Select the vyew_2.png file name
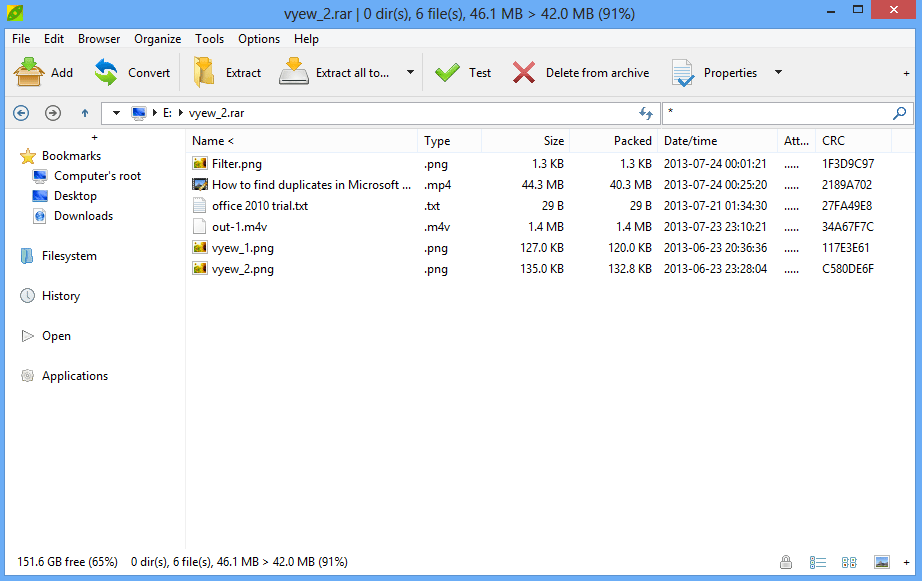Image resolution: width=922 pixels, height=581 pixels. tap(243, 269)
